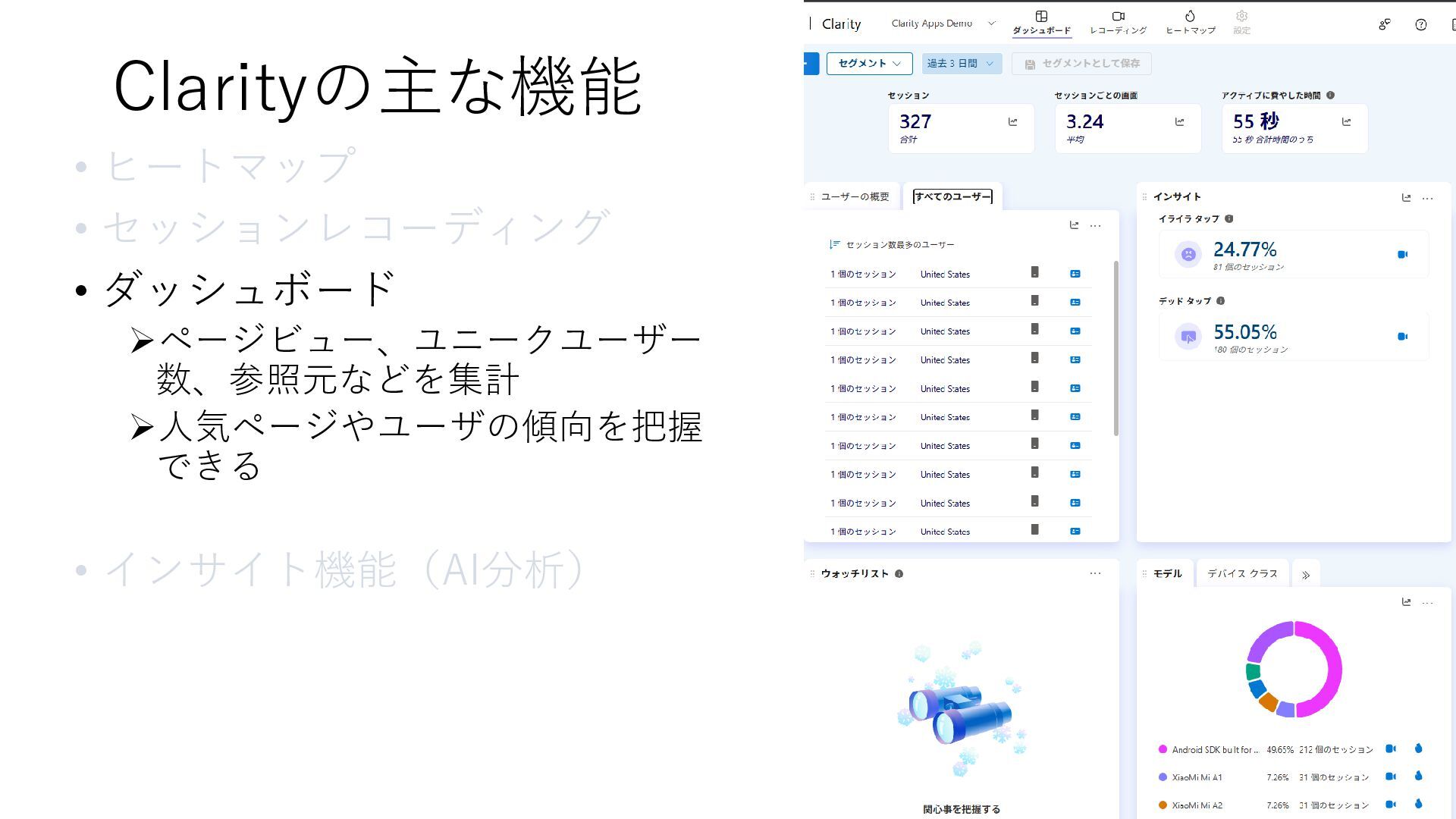Click the 327 total sessions value
Image resolution: width=1456 pixels, height=819 pixels.
pos(915,122)
